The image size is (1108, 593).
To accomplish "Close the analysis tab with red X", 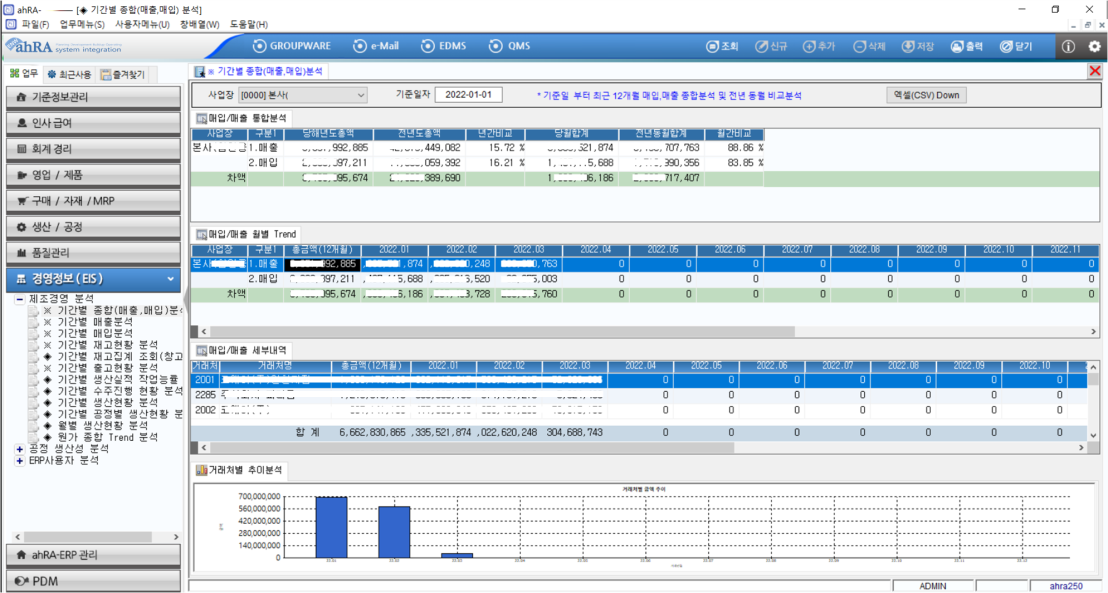I will tap(1095, 71).
